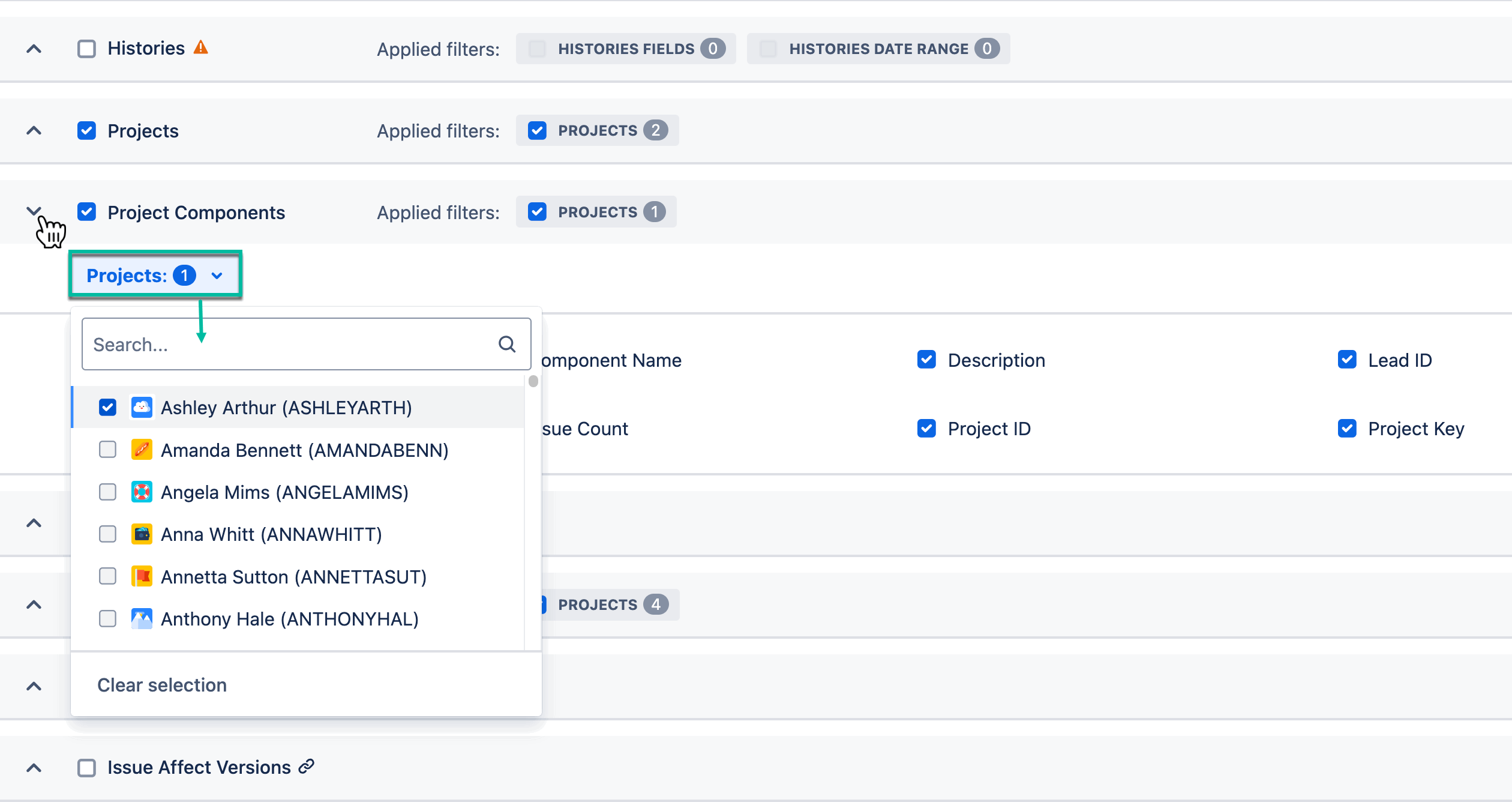Click Anna Whitt project avatar icon
Screen dimensions: 1512x802
(142, 534)
